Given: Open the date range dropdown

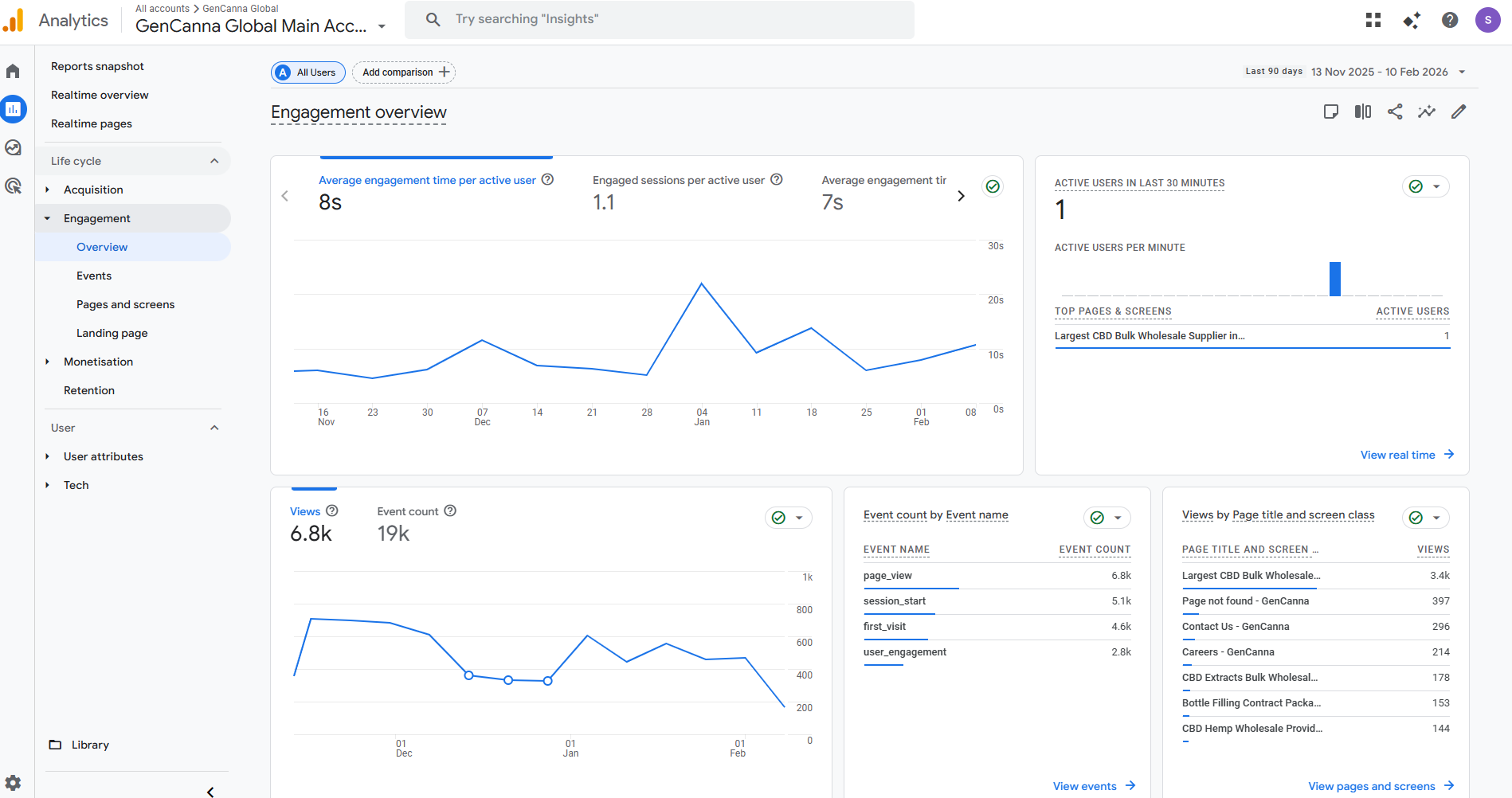Looking at the screenshot, I should point(1388,72).
